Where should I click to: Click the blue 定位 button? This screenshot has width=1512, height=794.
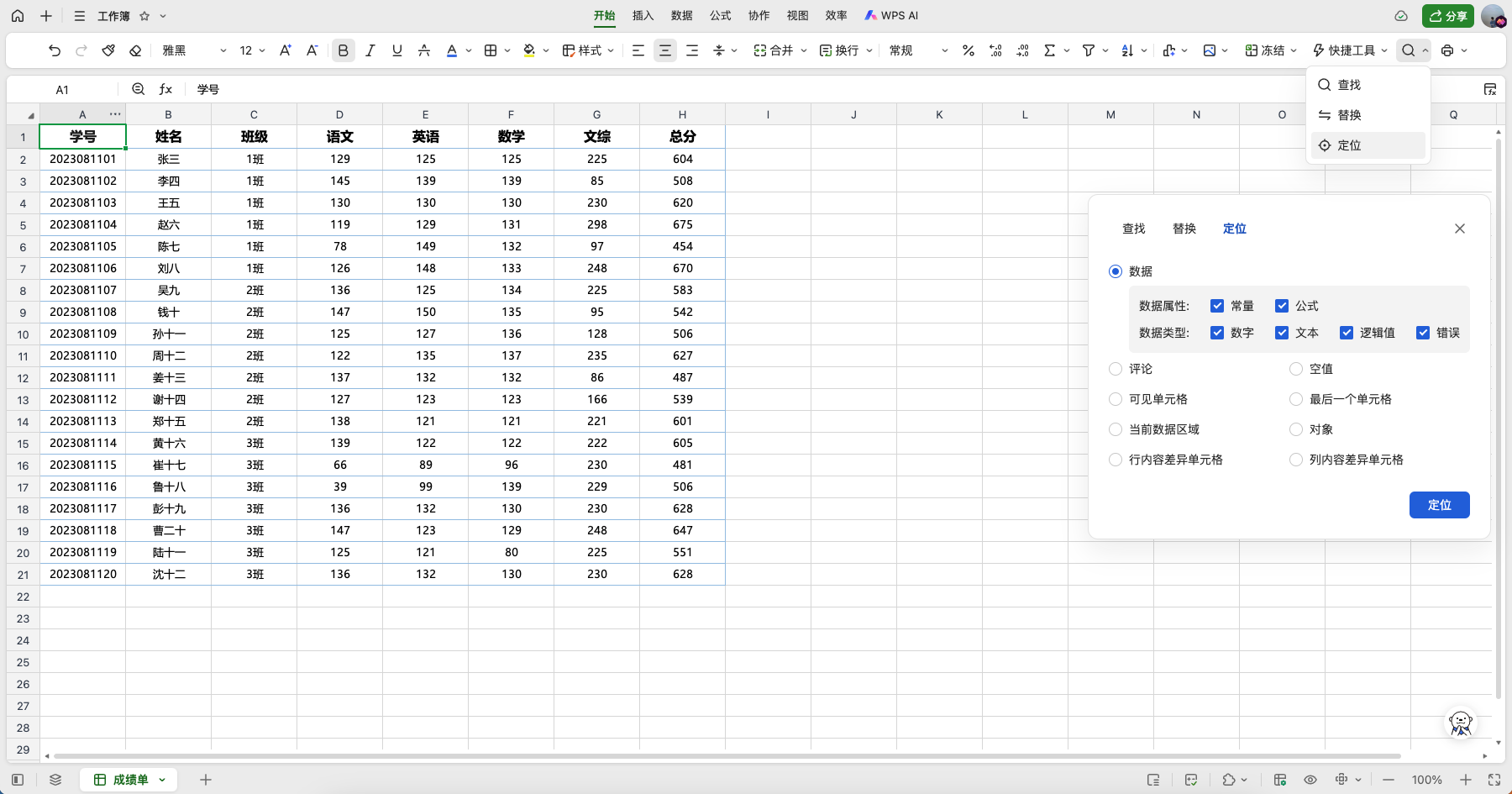tap(1439, 505)
